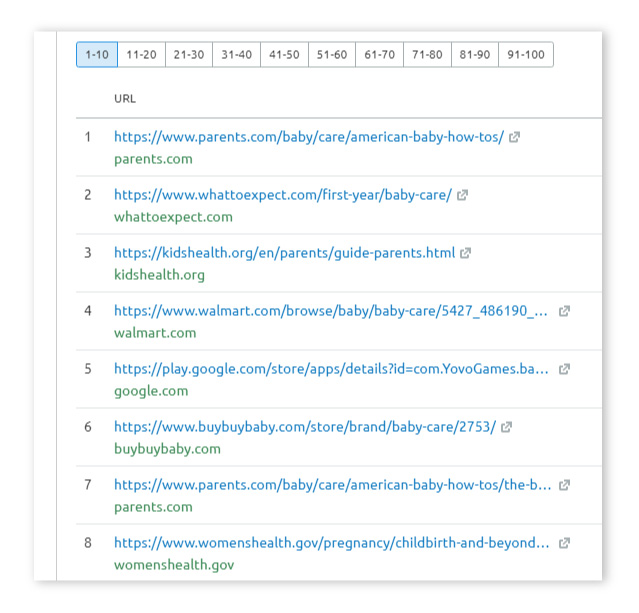Switch to the 91-100 results tab
The width and height of the screenshot is (639, 613).
526,54
